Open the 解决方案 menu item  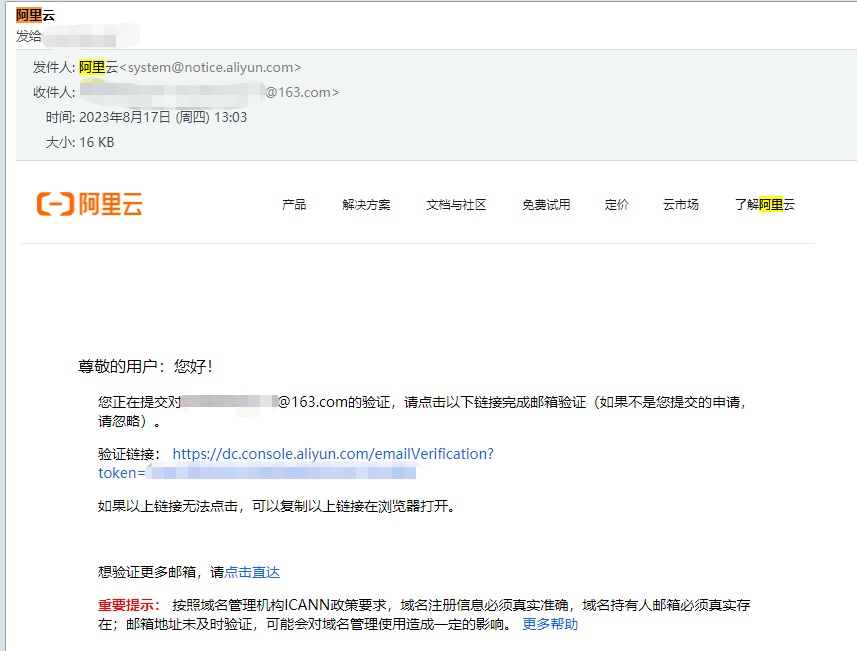pyautogui.click(x=366, y=204)
